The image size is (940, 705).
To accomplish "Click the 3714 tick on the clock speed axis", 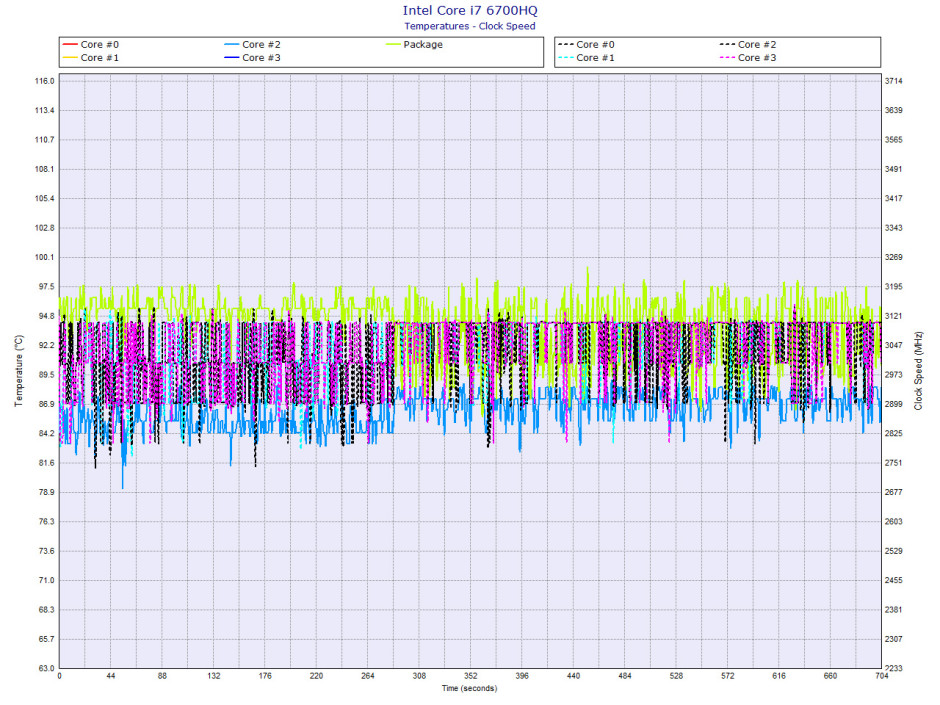I will pyautogui.click(x=895, y=81).
